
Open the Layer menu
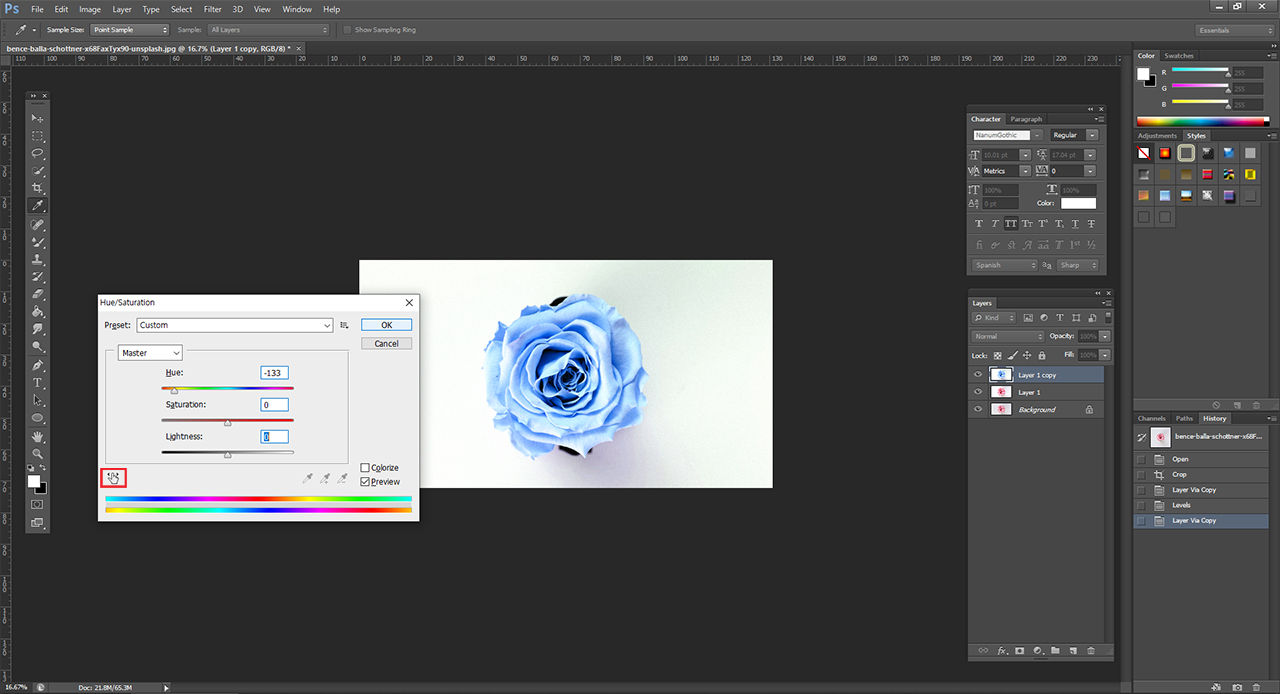click(x=122, y=9)
